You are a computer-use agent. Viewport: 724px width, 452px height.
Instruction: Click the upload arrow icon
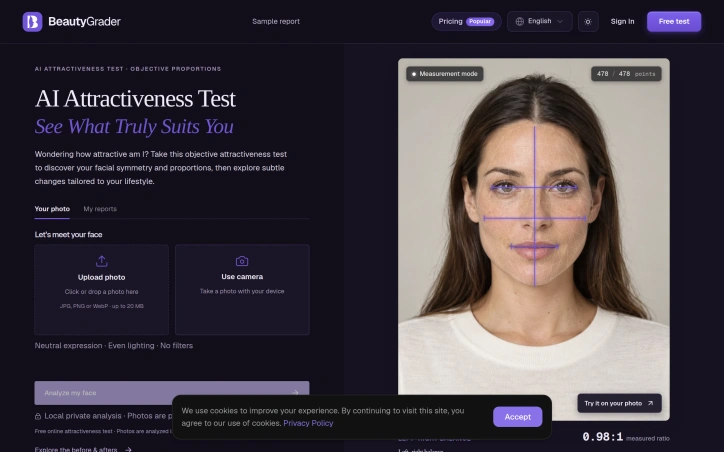click(x=102, y=261)
